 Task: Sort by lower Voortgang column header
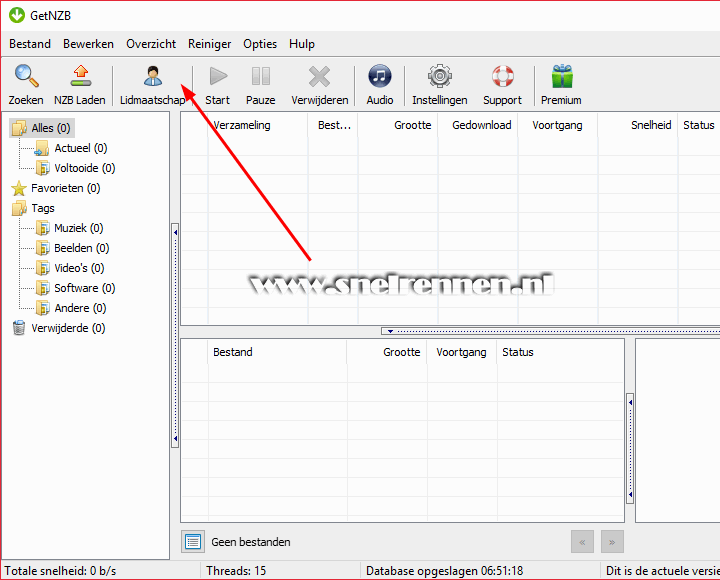click(461, 352)
